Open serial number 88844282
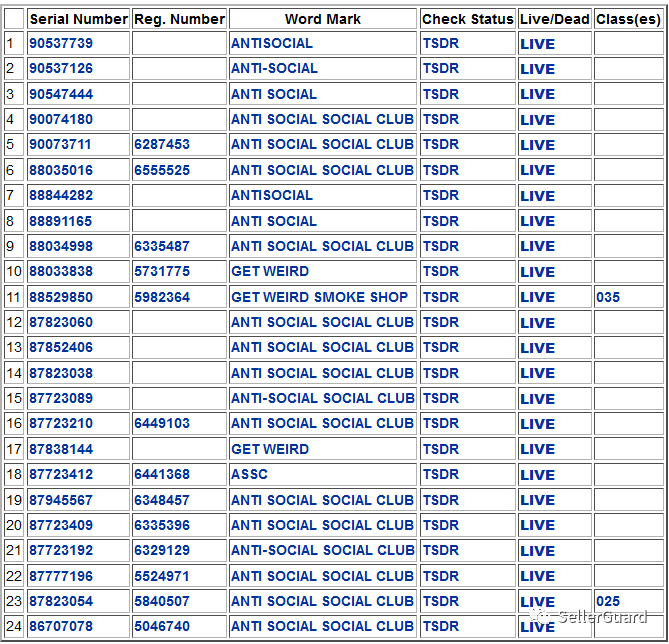The width and height of the screenshot is (669, 644). 61,195
